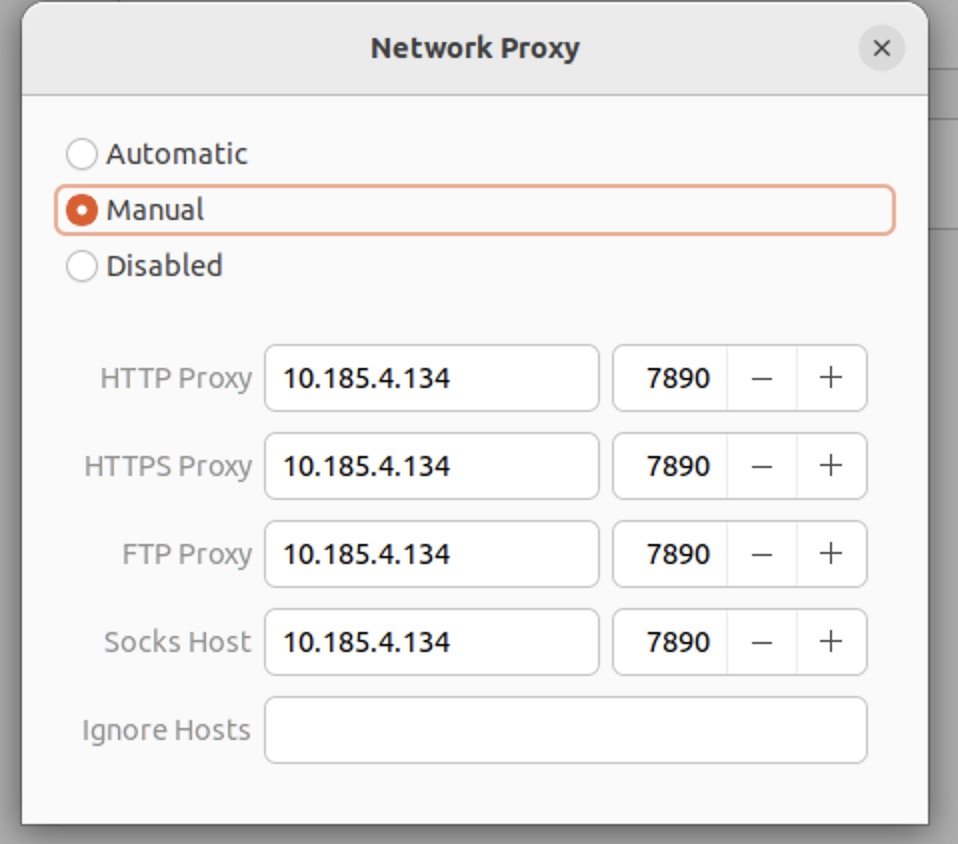This screenshot has width=958, height=844.
Task: Increase the HTTPS Proxy port with plus
Action: [x=831, y=466]
